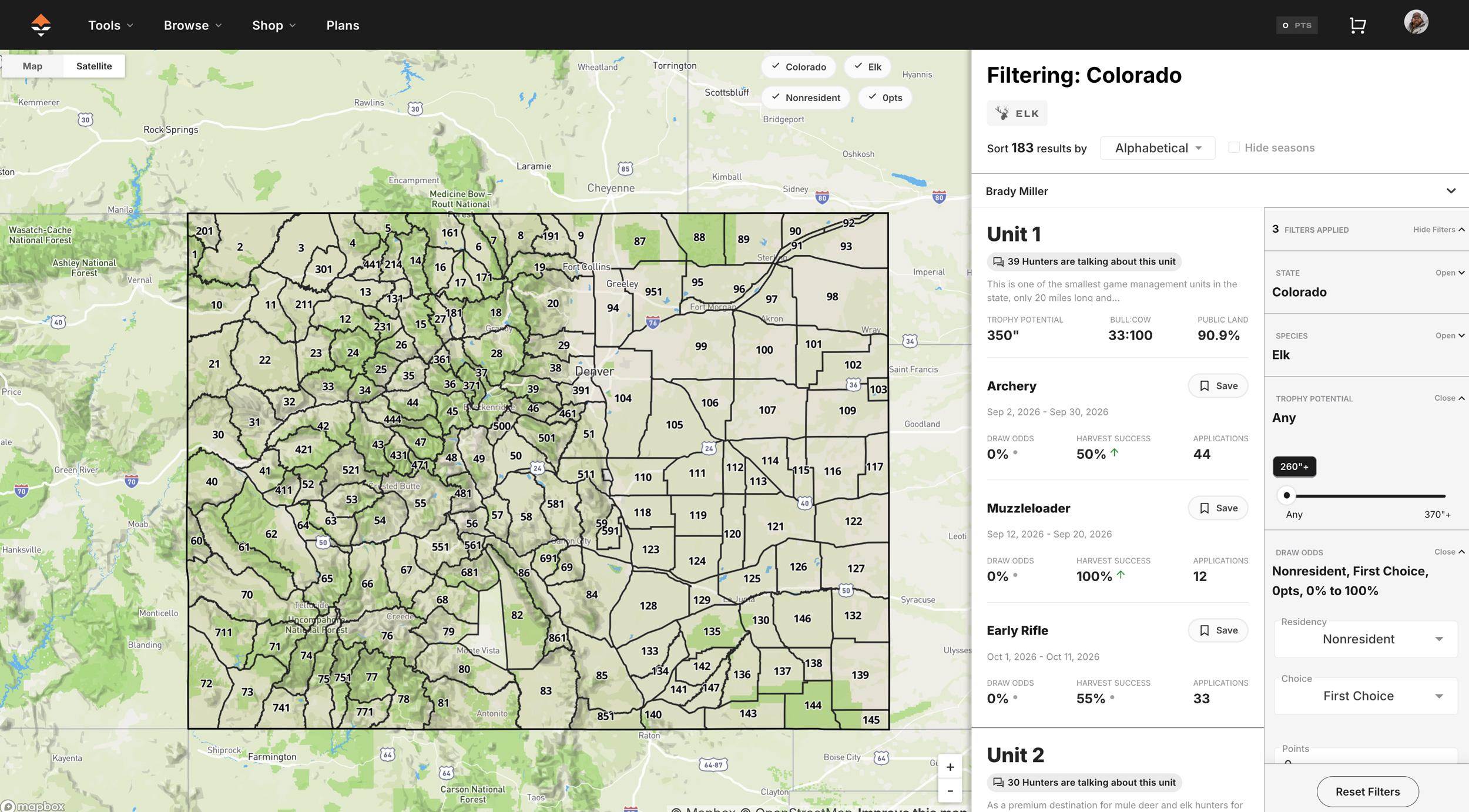Open the Unit 1 heading
This screenshot has height=812, width=1469.
tap(1014, 234)
